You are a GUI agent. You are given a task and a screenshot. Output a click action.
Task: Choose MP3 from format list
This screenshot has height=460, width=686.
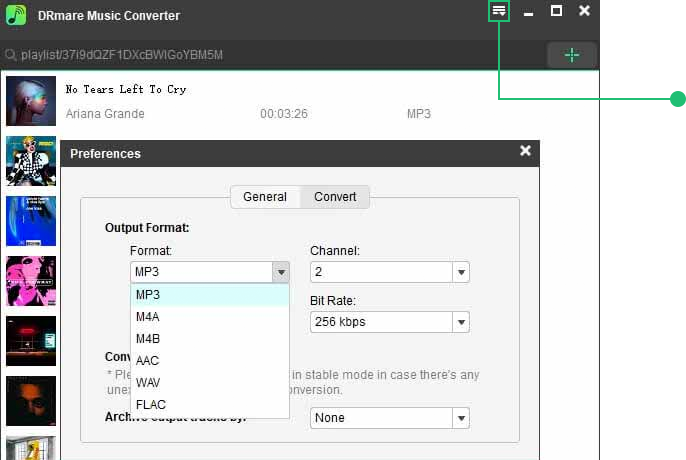(210, 295)
